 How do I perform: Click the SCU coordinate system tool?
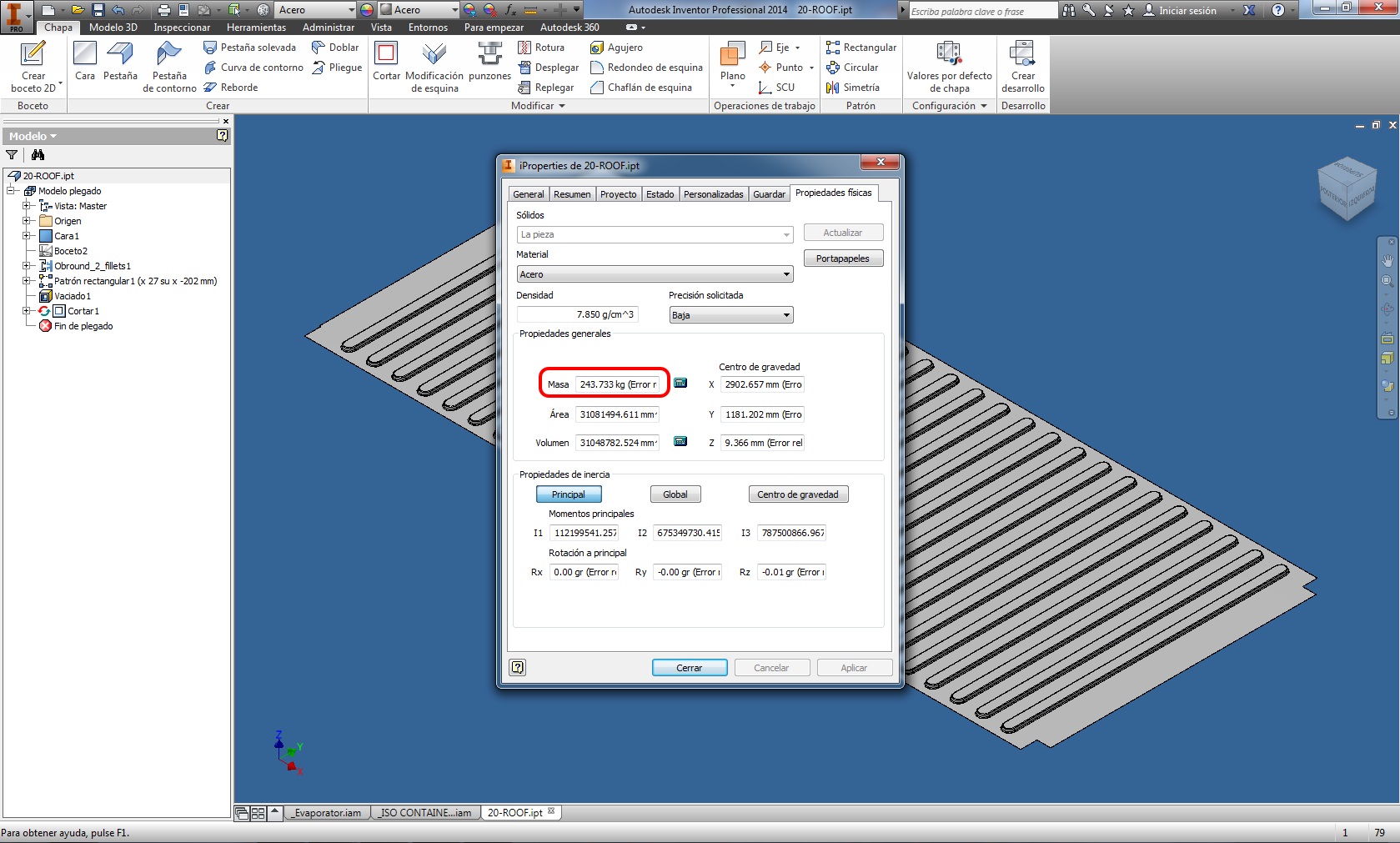[x=777, y=88]
